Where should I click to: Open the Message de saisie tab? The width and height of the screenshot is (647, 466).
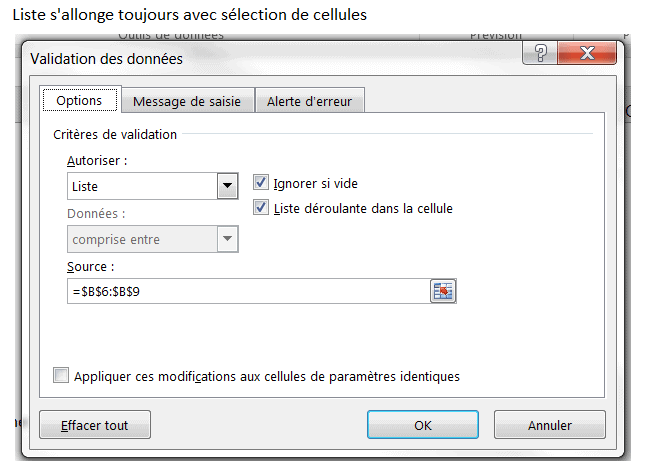click(x=187, y=101)
